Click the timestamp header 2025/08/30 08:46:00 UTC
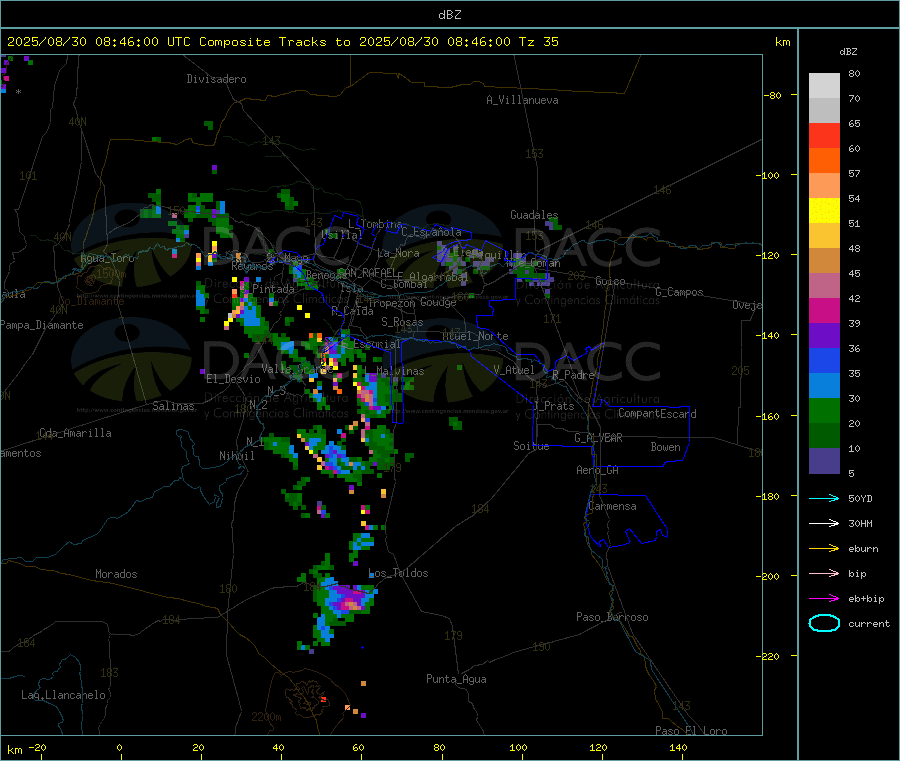 click(x=91, y=42)
